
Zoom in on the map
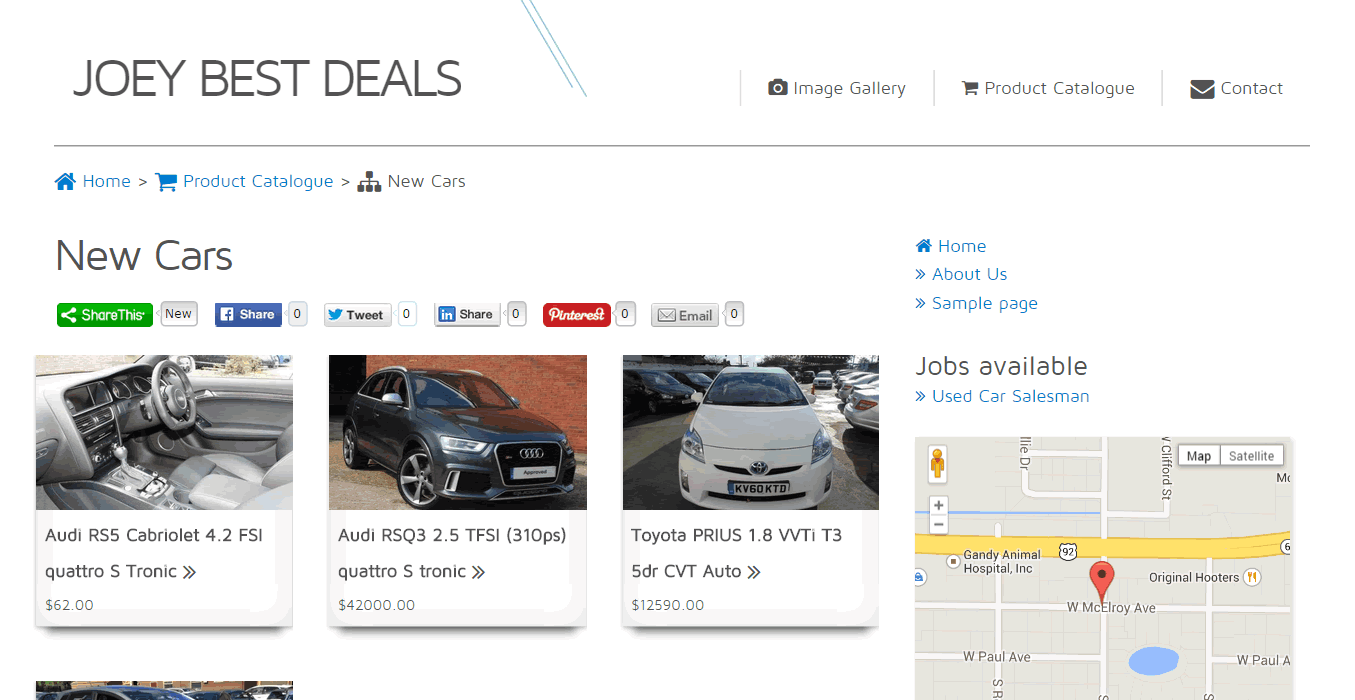click(x=938, y=506)
